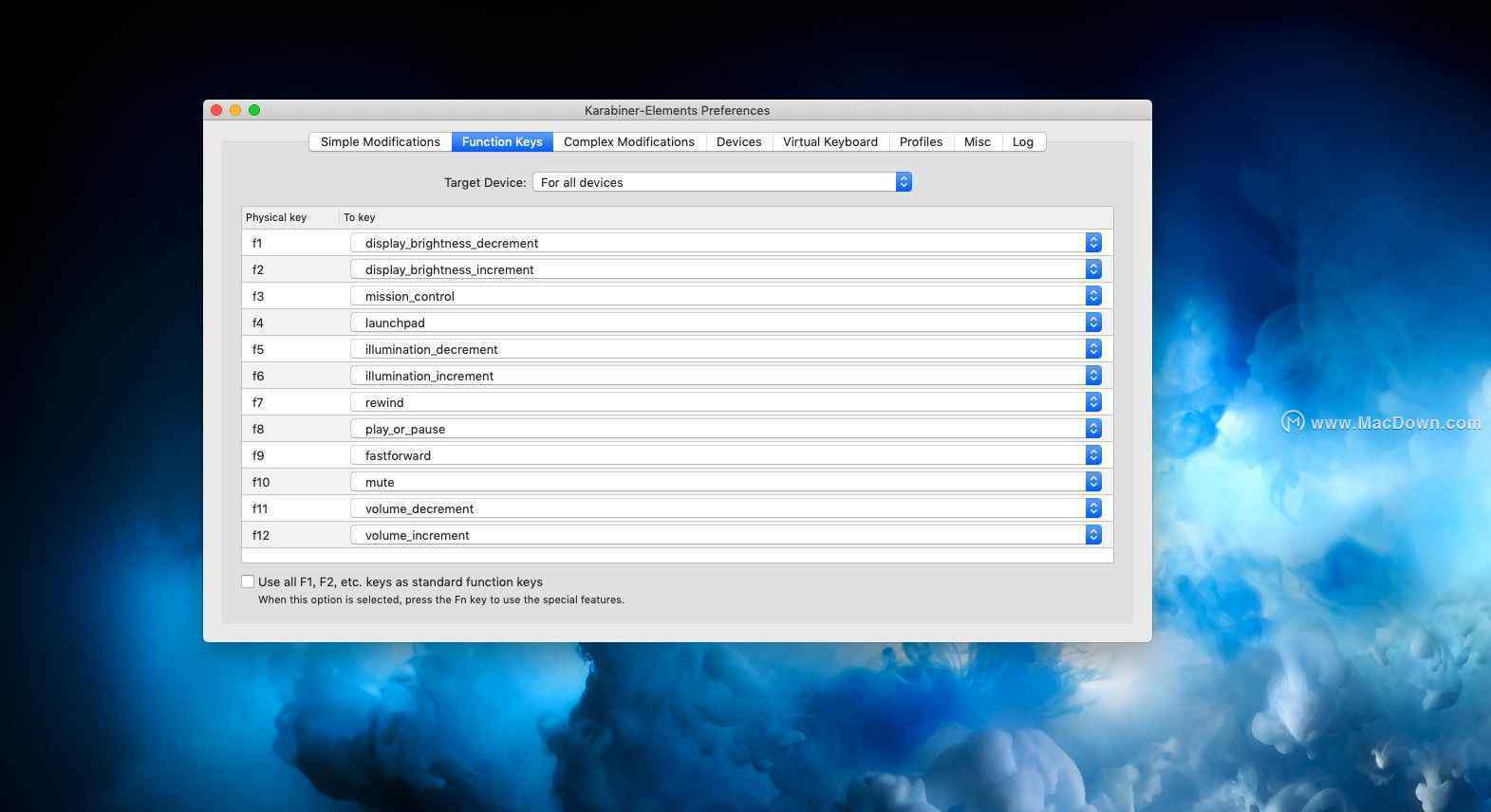Open the f2 display_brightness_increment dropdown

[726, 269]
